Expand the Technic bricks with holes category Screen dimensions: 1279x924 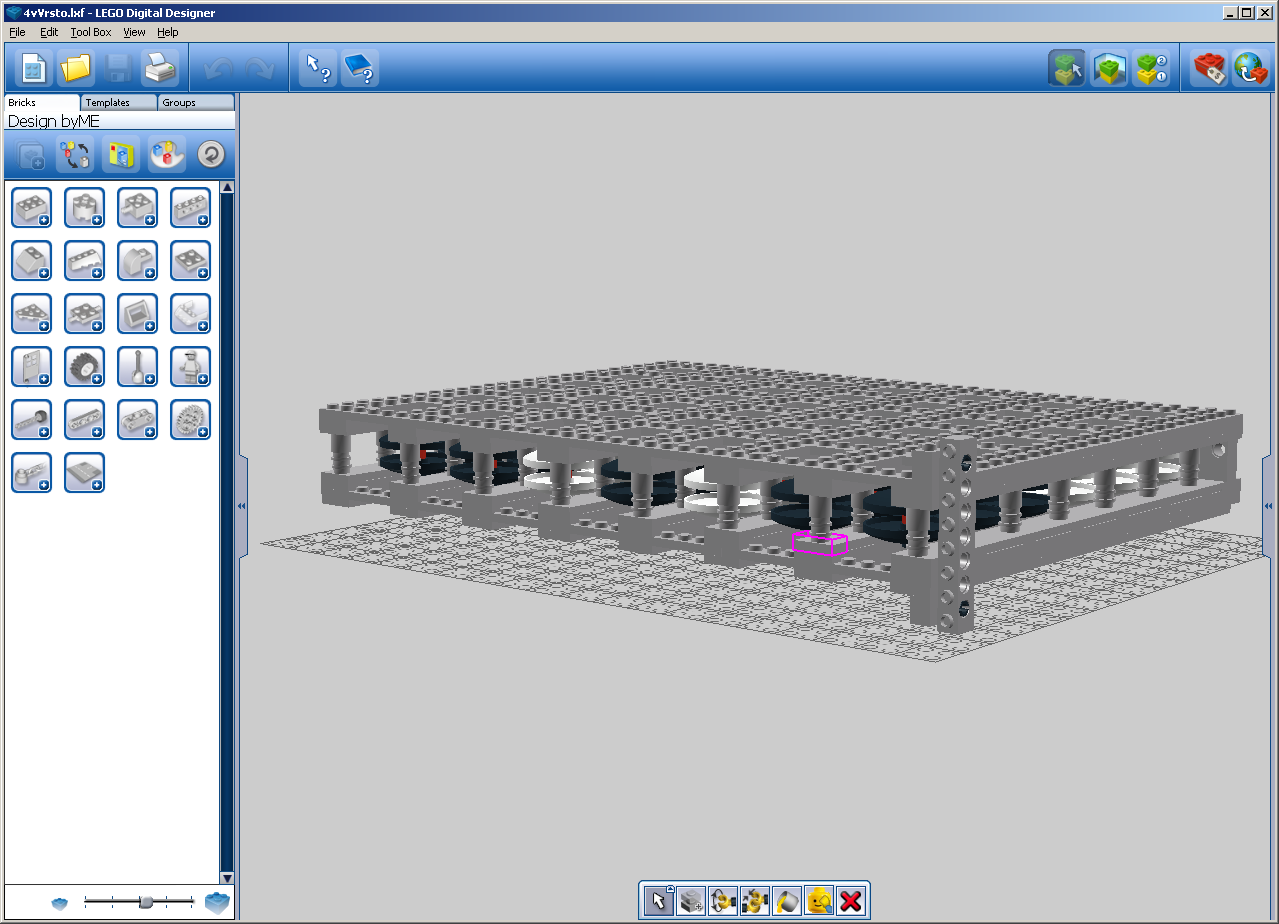191,208
